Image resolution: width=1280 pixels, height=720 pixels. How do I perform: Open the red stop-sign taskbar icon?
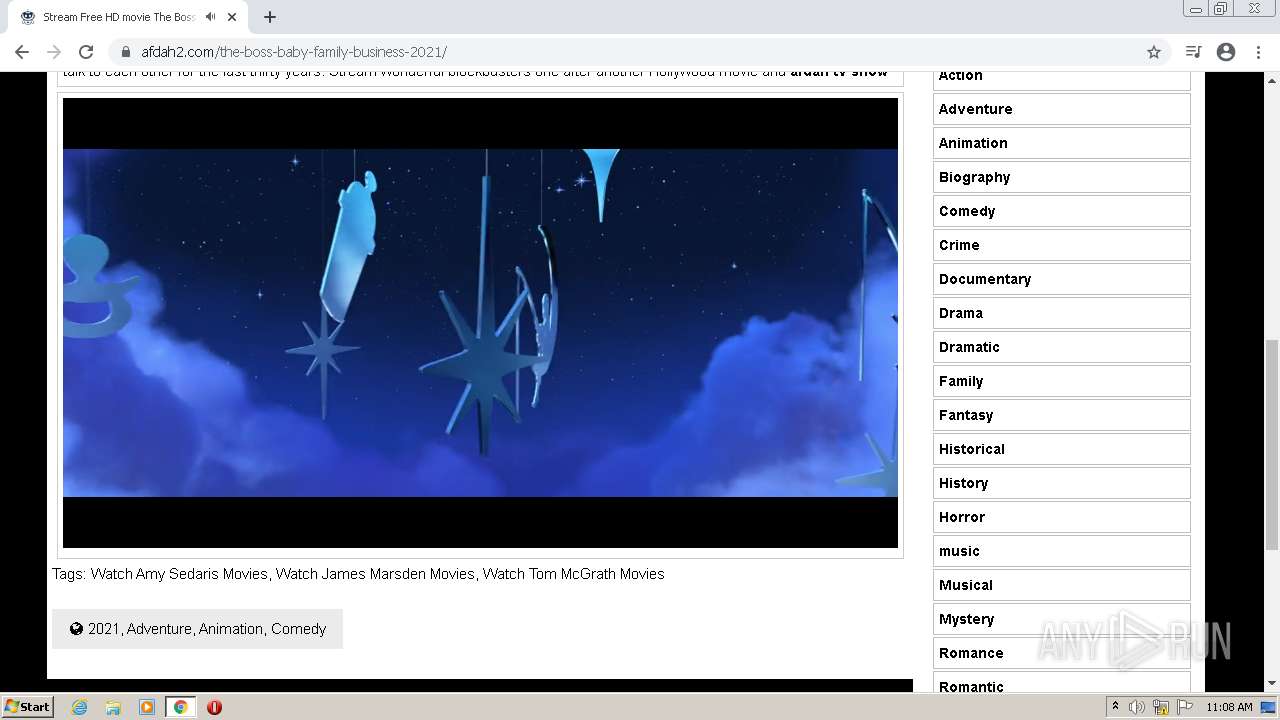[x=214, y=707]
